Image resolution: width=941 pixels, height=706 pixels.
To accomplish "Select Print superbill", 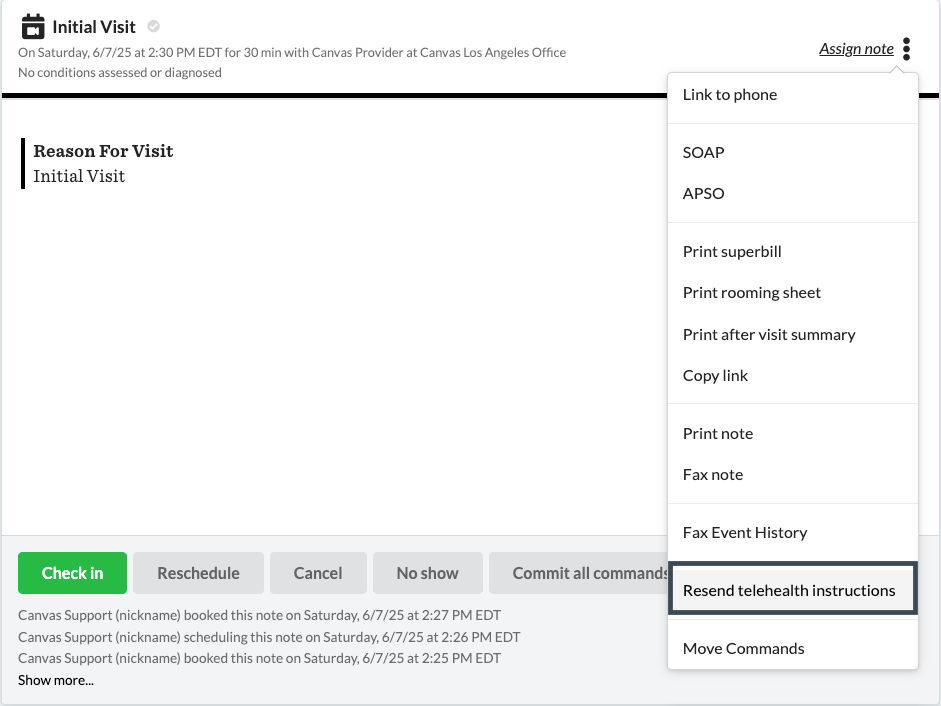I will 732,252.
